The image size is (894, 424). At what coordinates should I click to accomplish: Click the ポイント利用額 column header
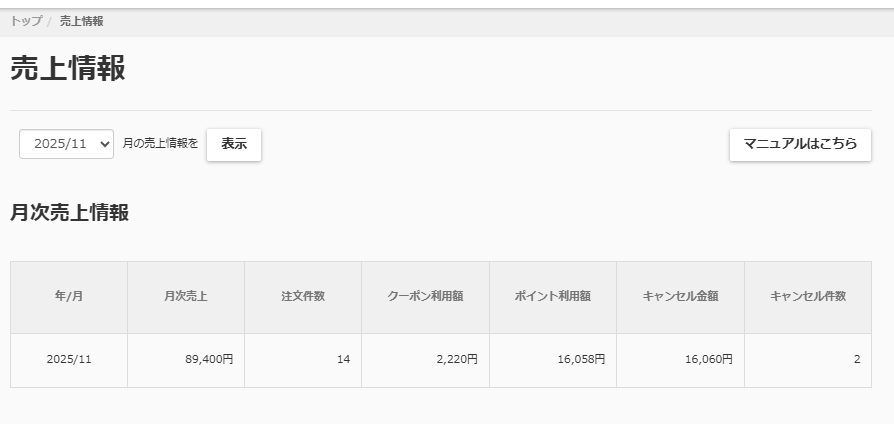tap(553, 297)
